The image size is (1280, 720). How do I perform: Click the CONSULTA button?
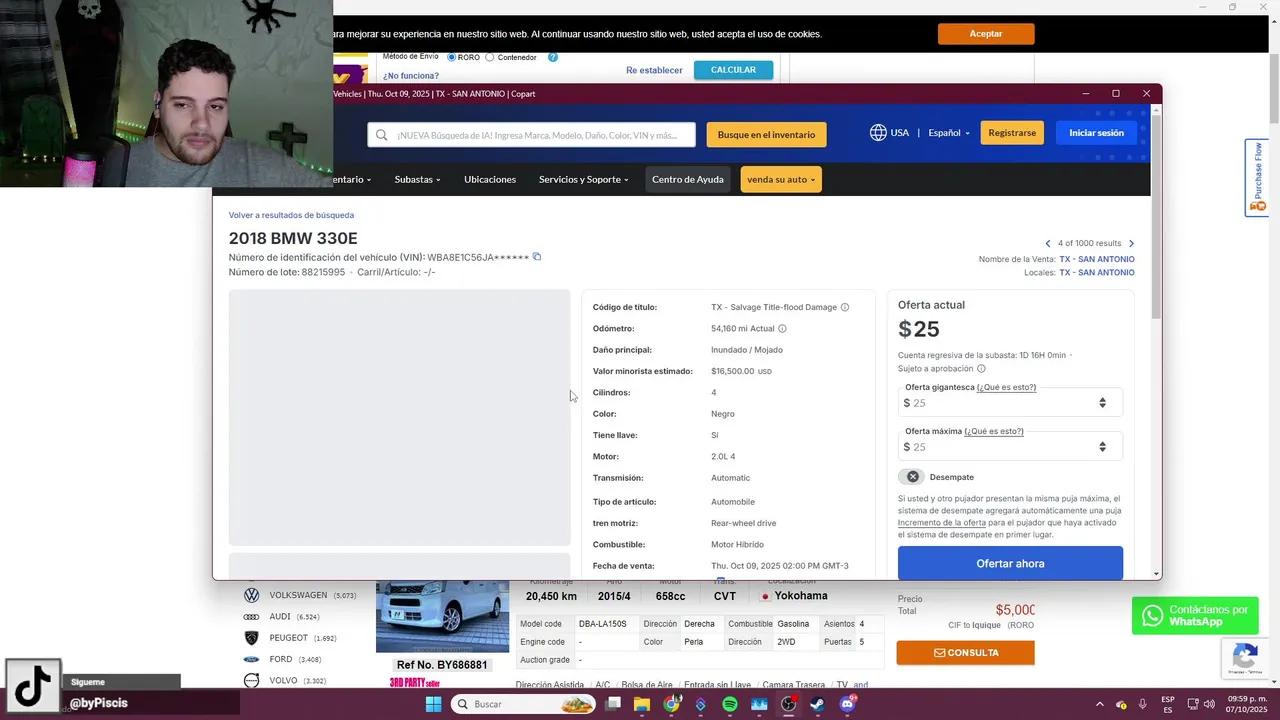965,653
